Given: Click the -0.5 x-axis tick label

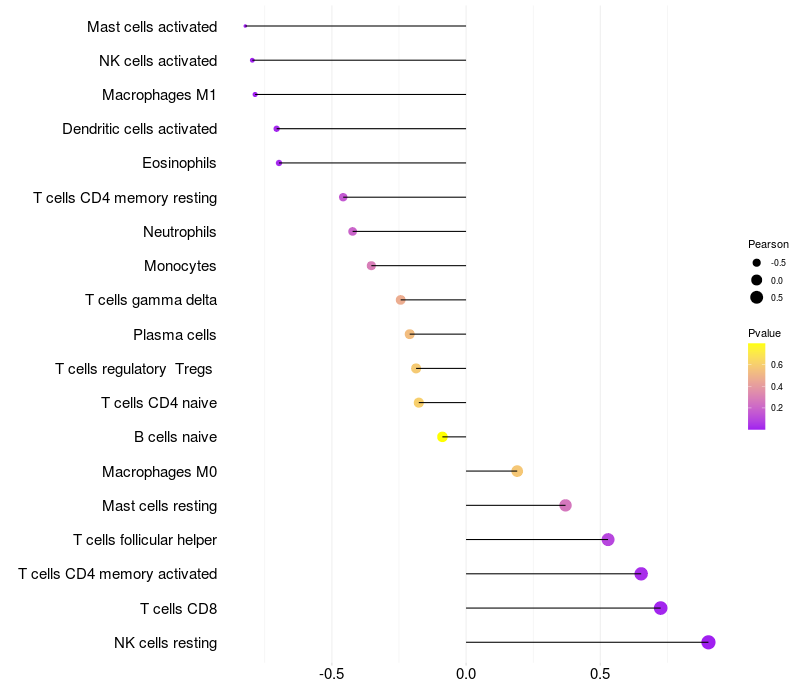Looking at the screenshot, I should [x=332, y=675].
